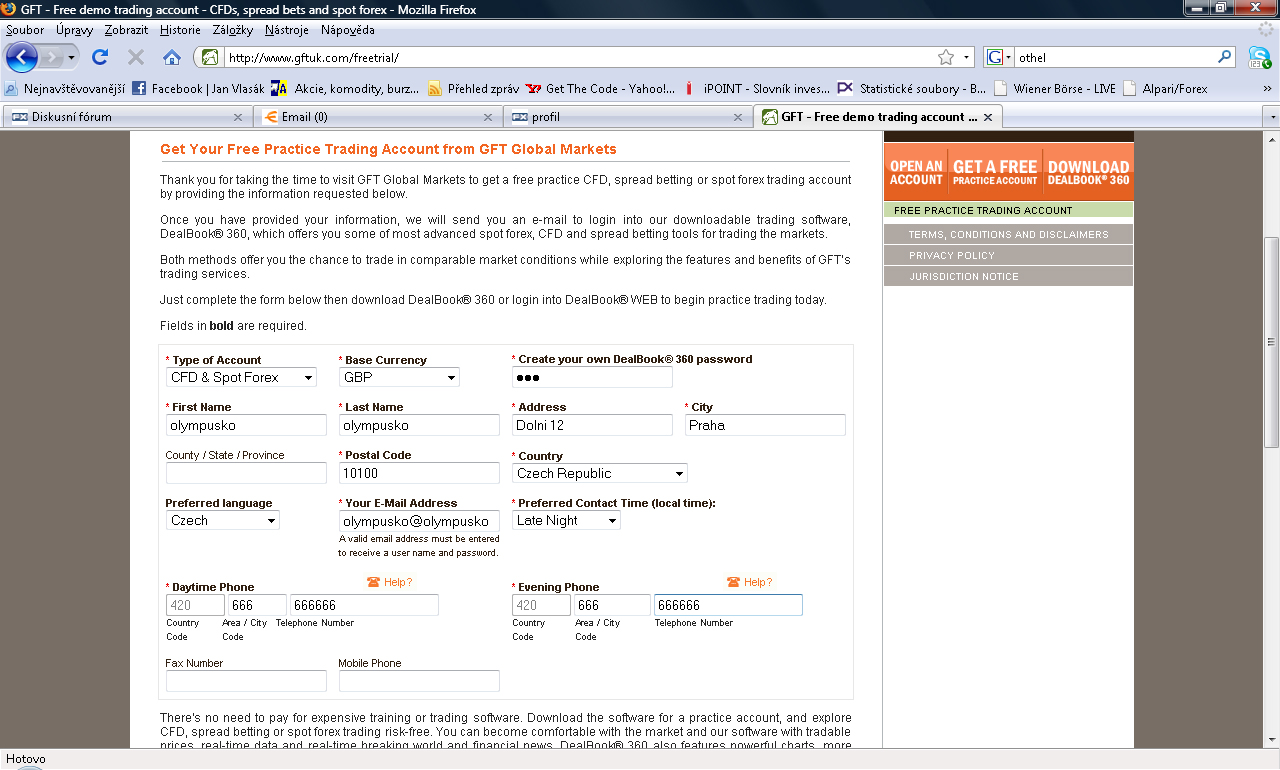Click the browser Back arrow button
The height and width of the screenshot is (770, 1280).
(22, 57)
